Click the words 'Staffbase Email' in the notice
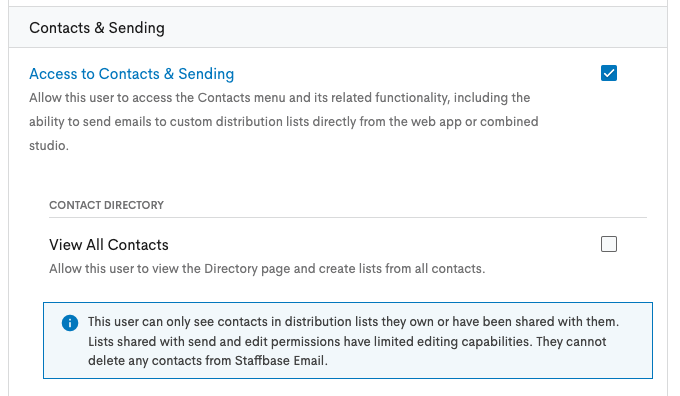Image resolution: width=680 pixels, height=396 pixels. (280, 360)
